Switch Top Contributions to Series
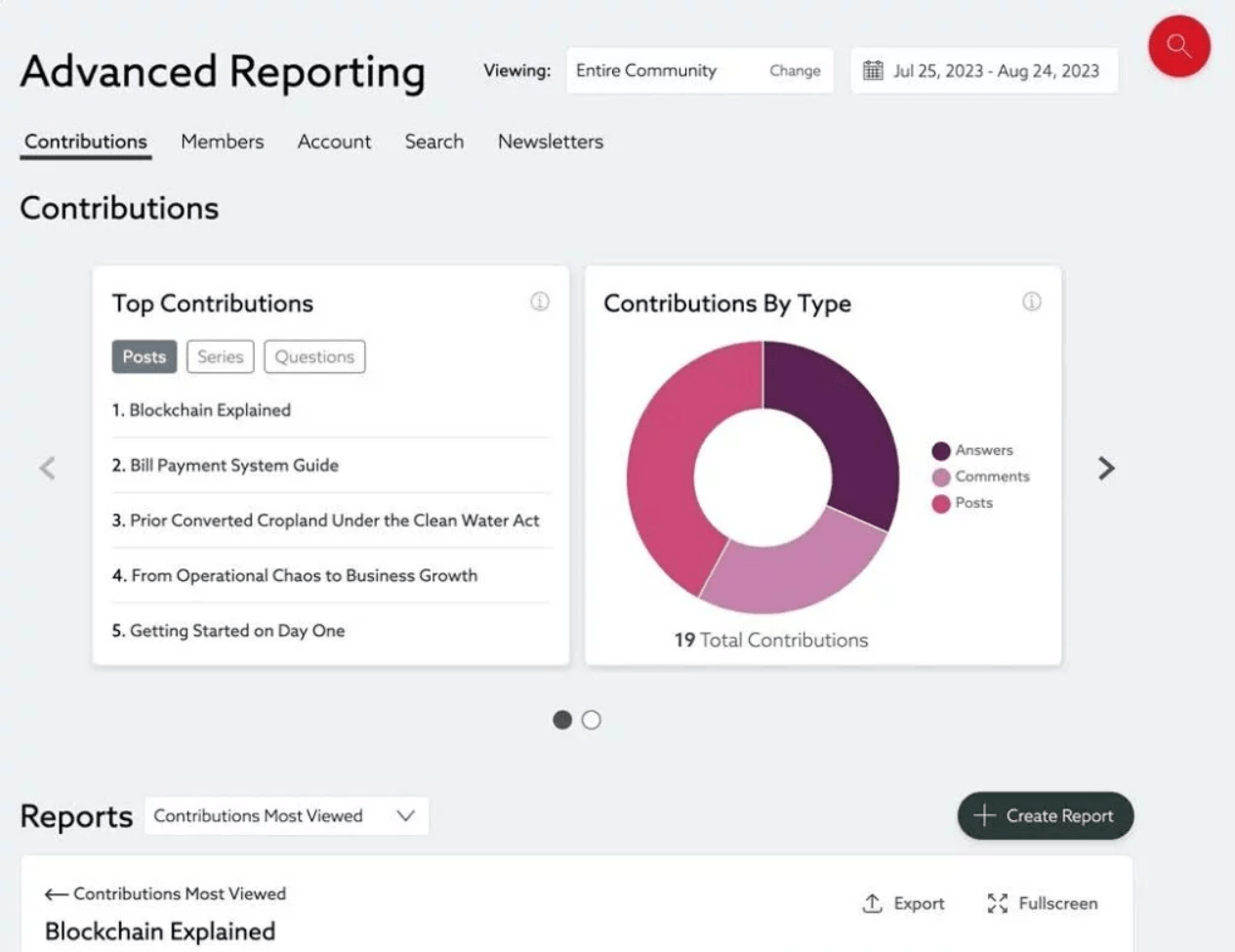 (220, 356)
